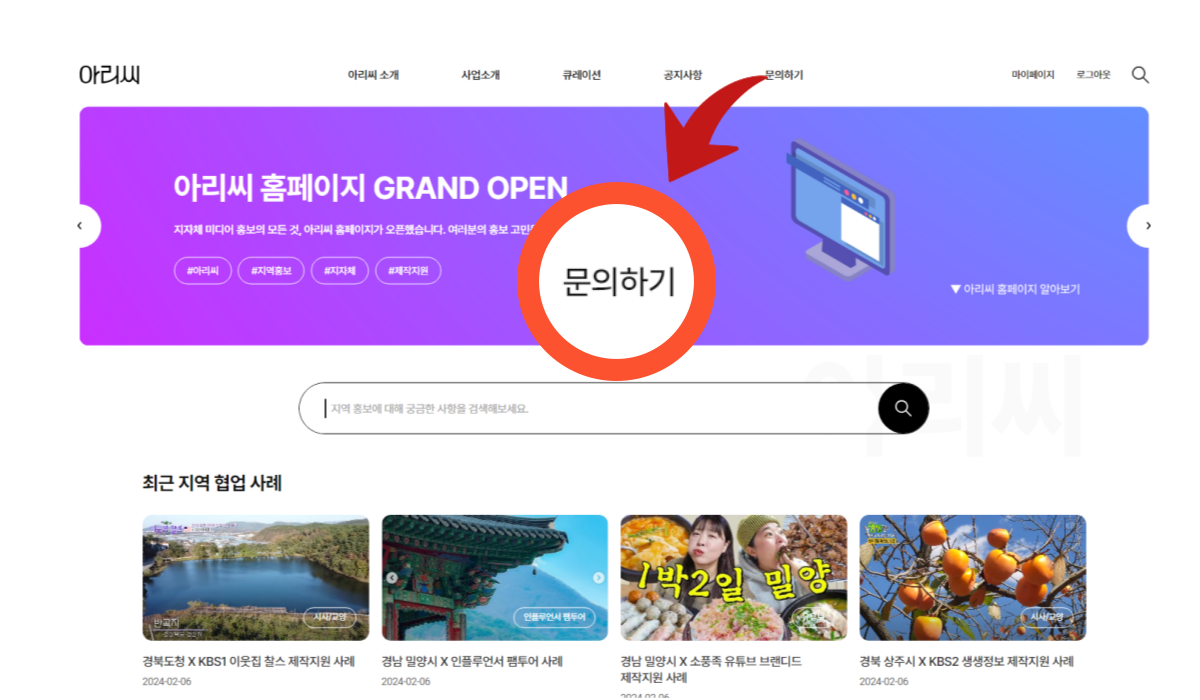Select the #제작지원 hashtag button

[408, 271]
